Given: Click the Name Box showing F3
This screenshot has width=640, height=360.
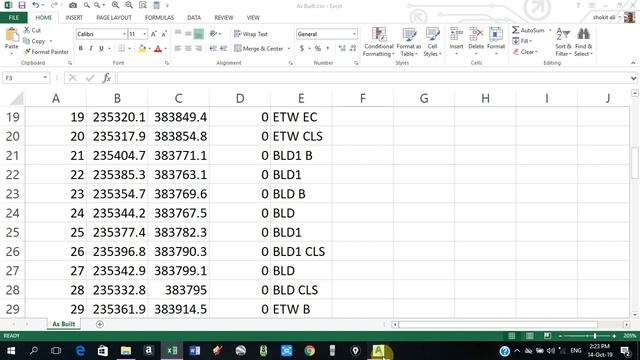Looking at the screenshot, I should [x=25, y=78].
